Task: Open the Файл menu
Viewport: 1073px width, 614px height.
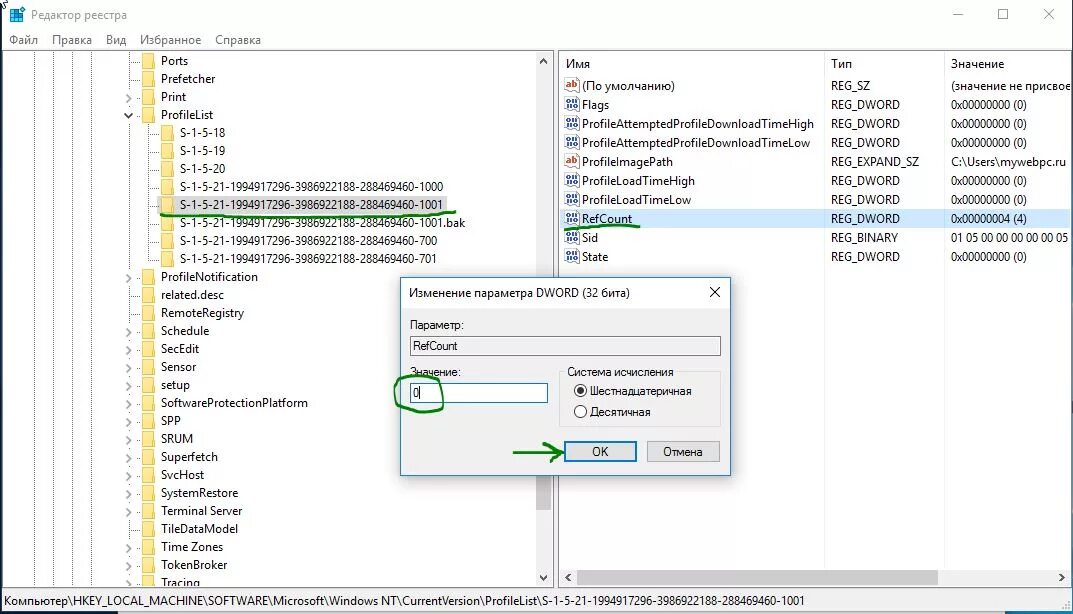Action: tap(23, 40)
